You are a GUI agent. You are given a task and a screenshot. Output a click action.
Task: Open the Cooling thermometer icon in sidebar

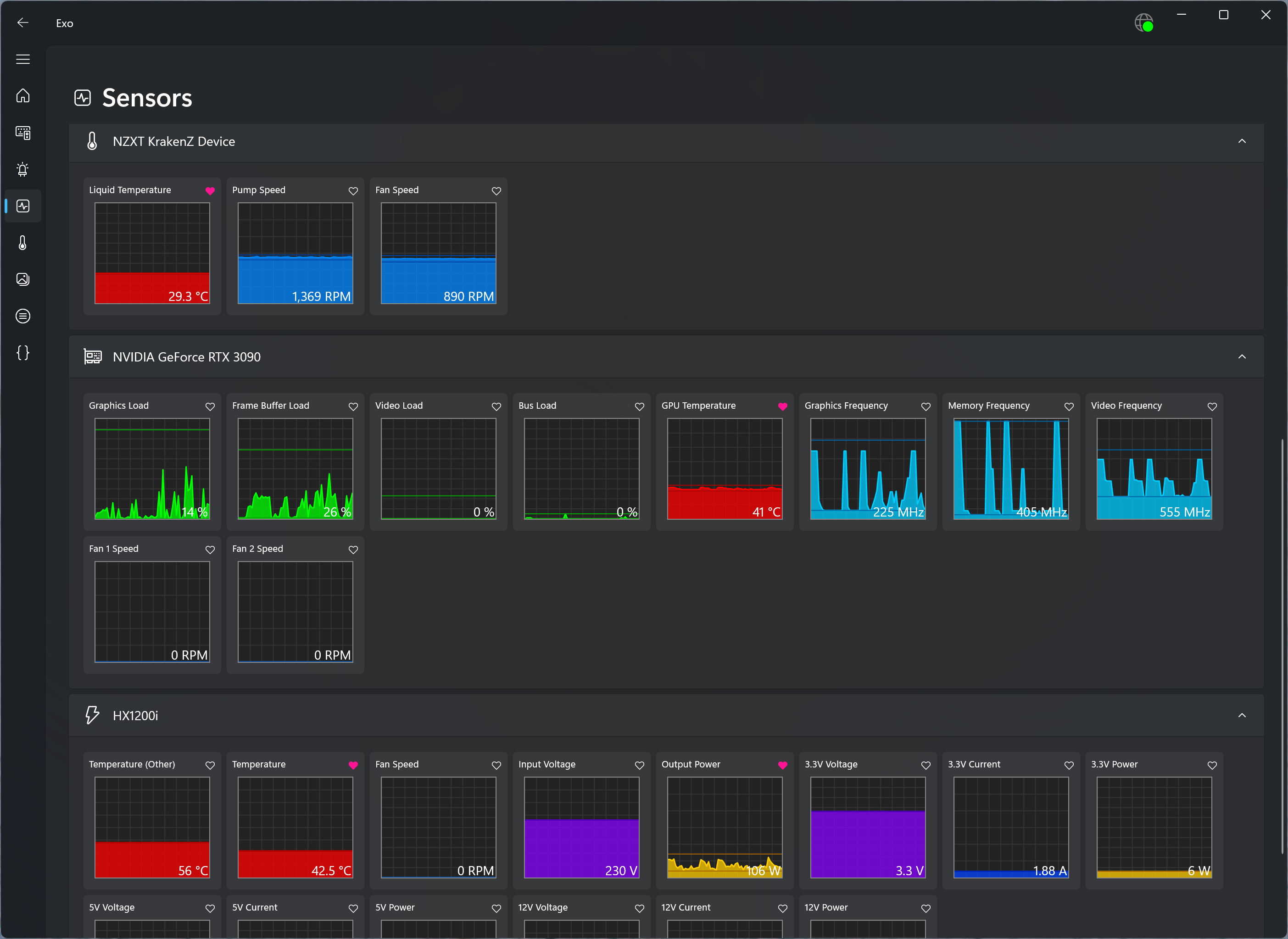(23, 243)
